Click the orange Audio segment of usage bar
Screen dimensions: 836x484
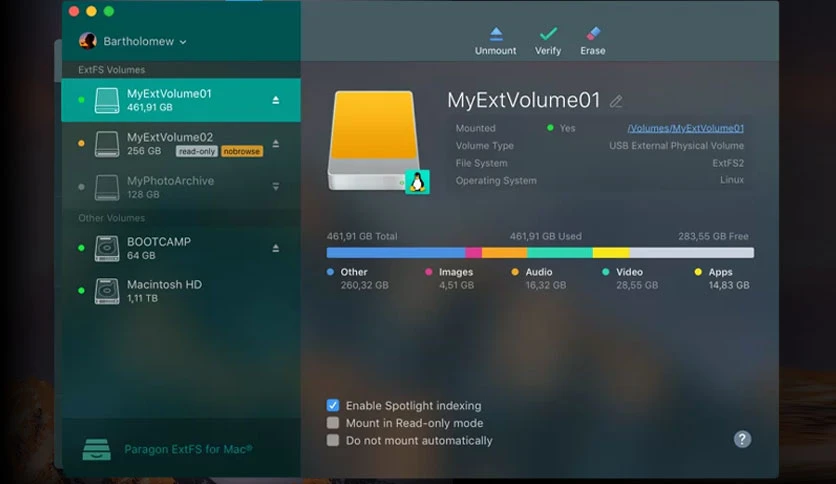504,253
